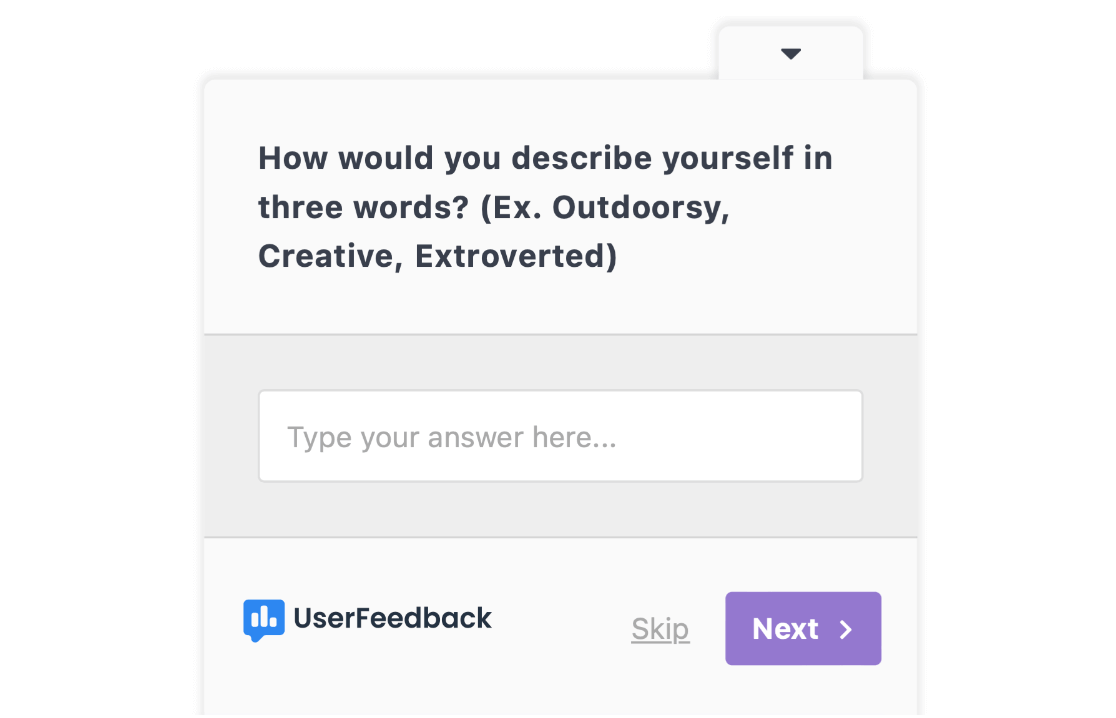Viewport: 1116px width, 718px height.
Task: Click the black triangle caret icon
Action: click(x=791, y=53)
